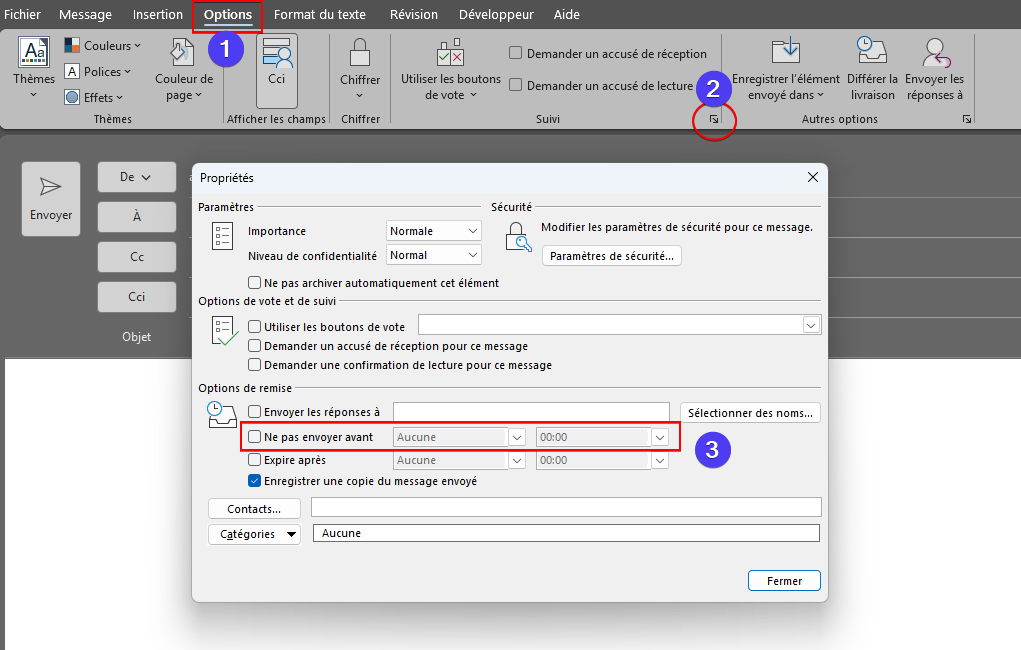Click Utiliser les boutons de vote icon
Viewport: 1021px width, 650px height.
pos(451,53)
